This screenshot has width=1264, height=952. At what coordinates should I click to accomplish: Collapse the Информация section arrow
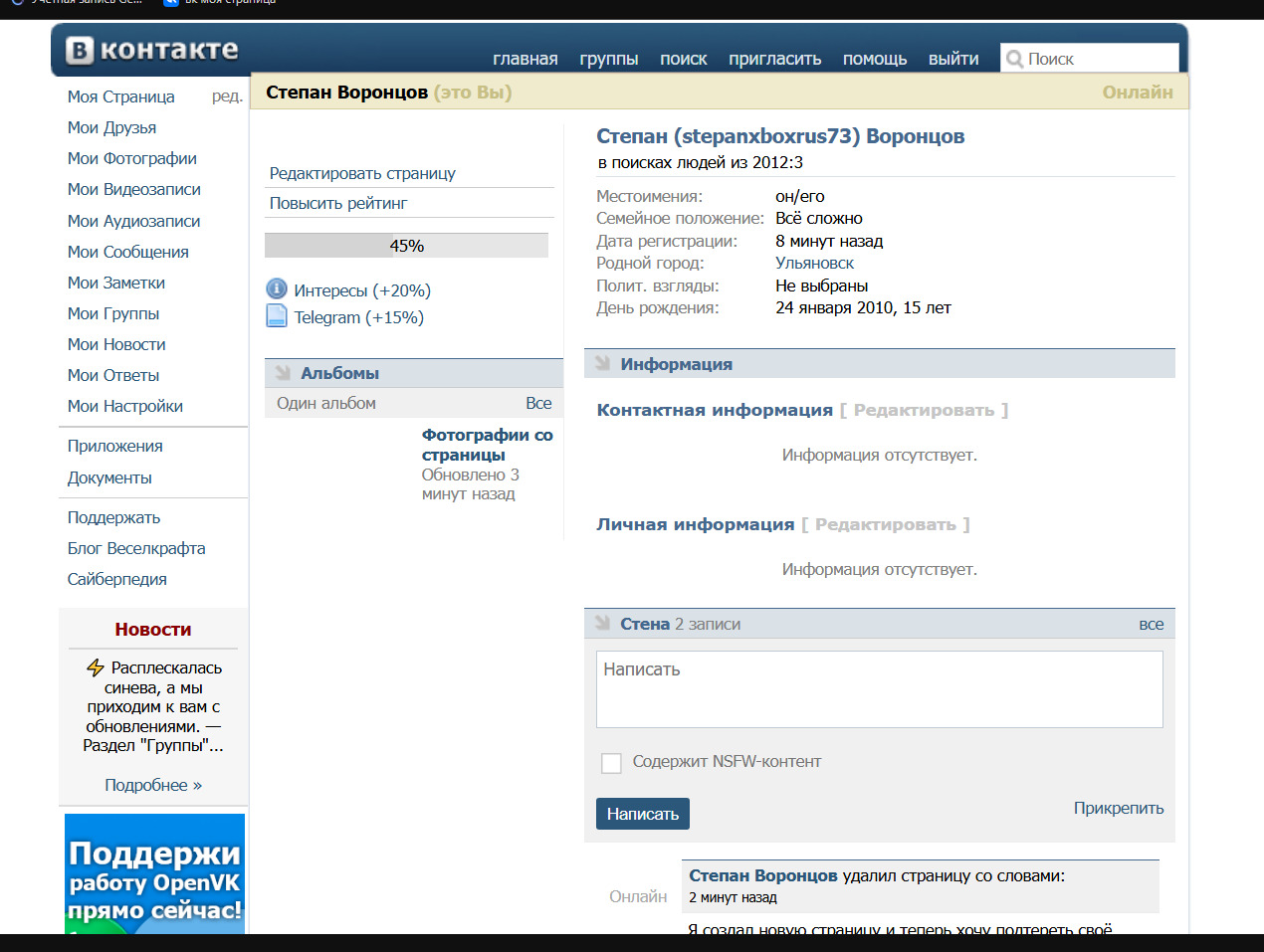pyautogui.click(x=602, y=364)
